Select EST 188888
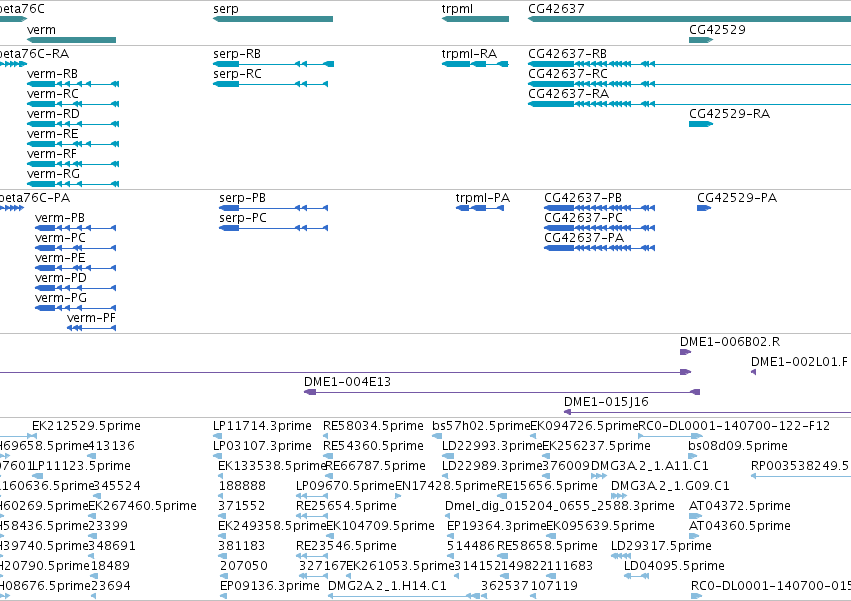This screenshot has height=601, width=851. point(242,485)
